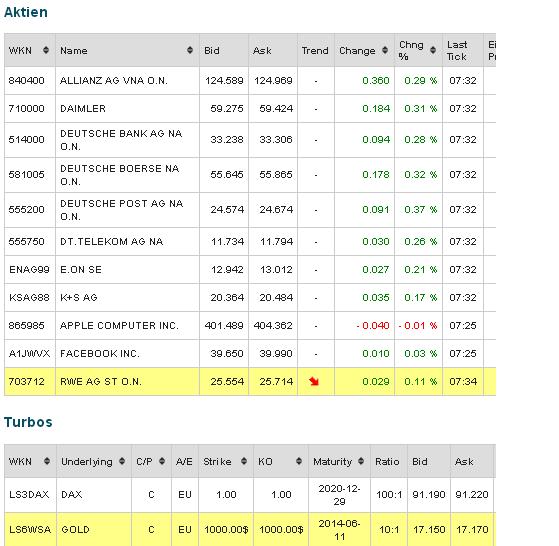The image size is (559, 546).
Task: Sort Turbos by Strike sort arrows
Action: coord(244,461)
